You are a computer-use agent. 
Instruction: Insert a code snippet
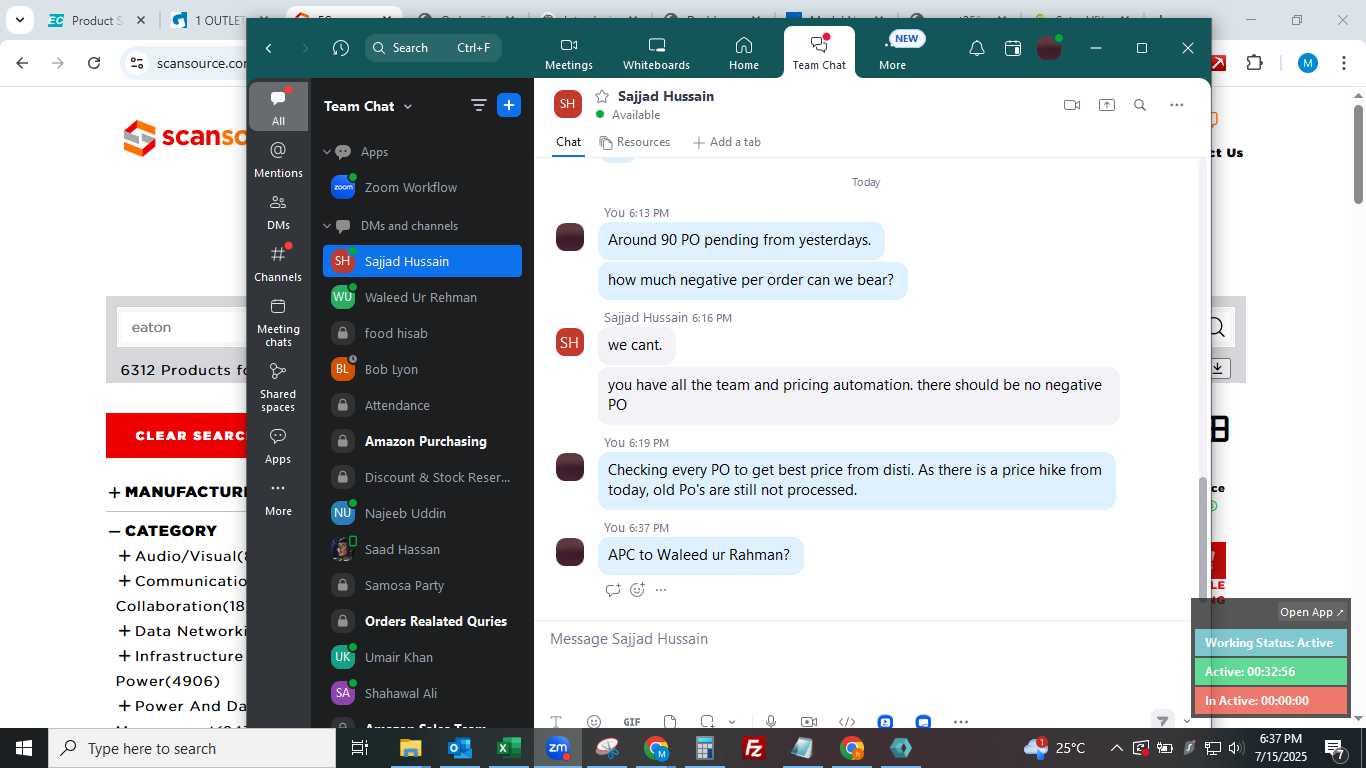point(846,722)
